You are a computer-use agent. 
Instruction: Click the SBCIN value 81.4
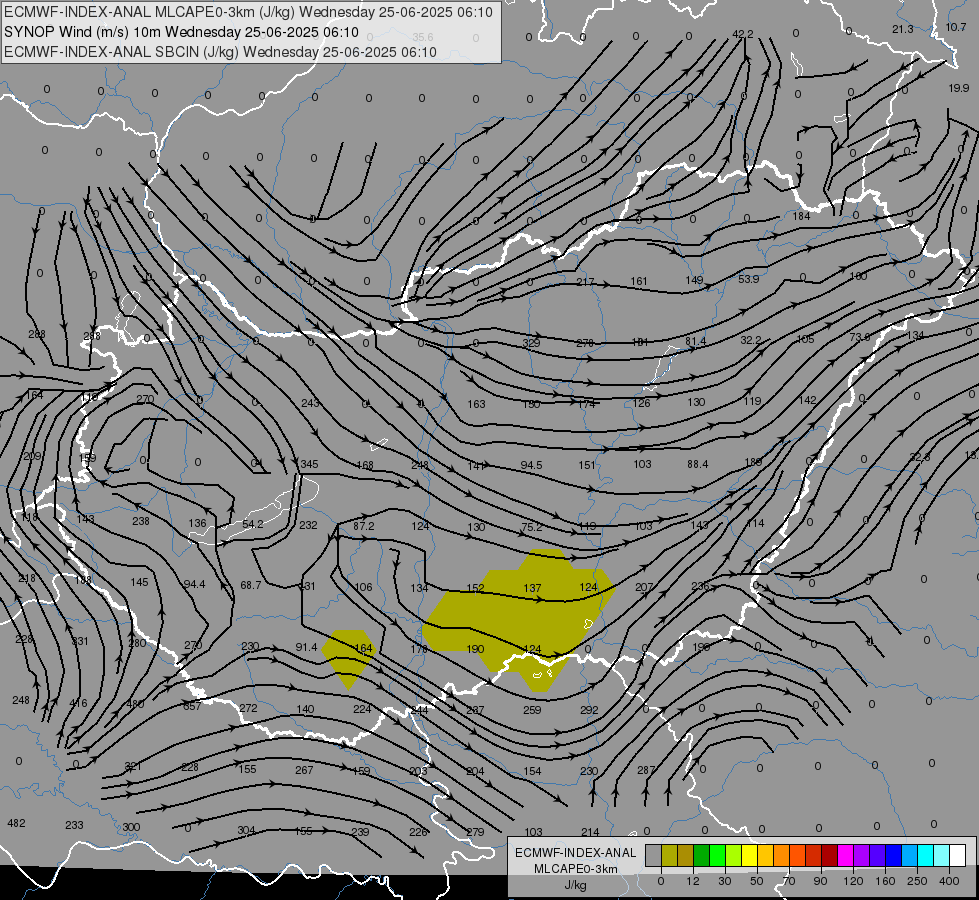(695, 341)
